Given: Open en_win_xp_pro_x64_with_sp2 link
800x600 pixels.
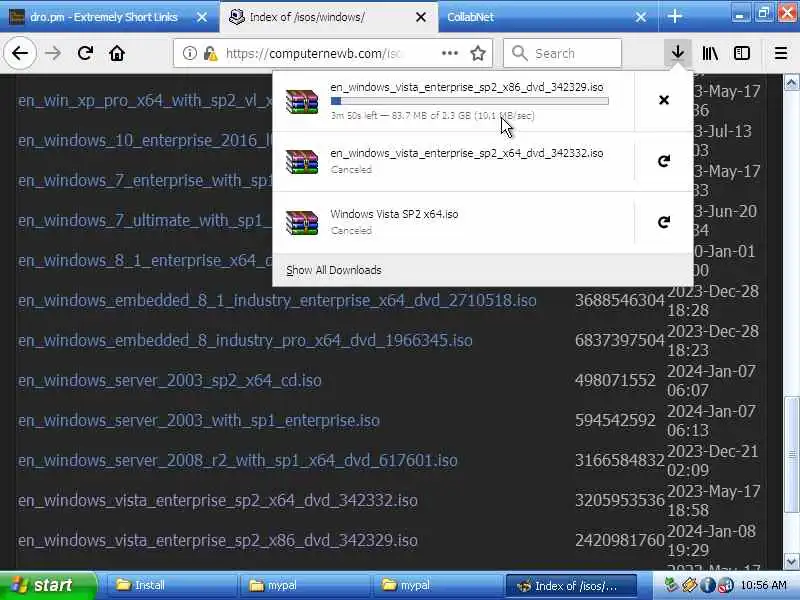Looking at the screenshot, I should tap(145, 101).
